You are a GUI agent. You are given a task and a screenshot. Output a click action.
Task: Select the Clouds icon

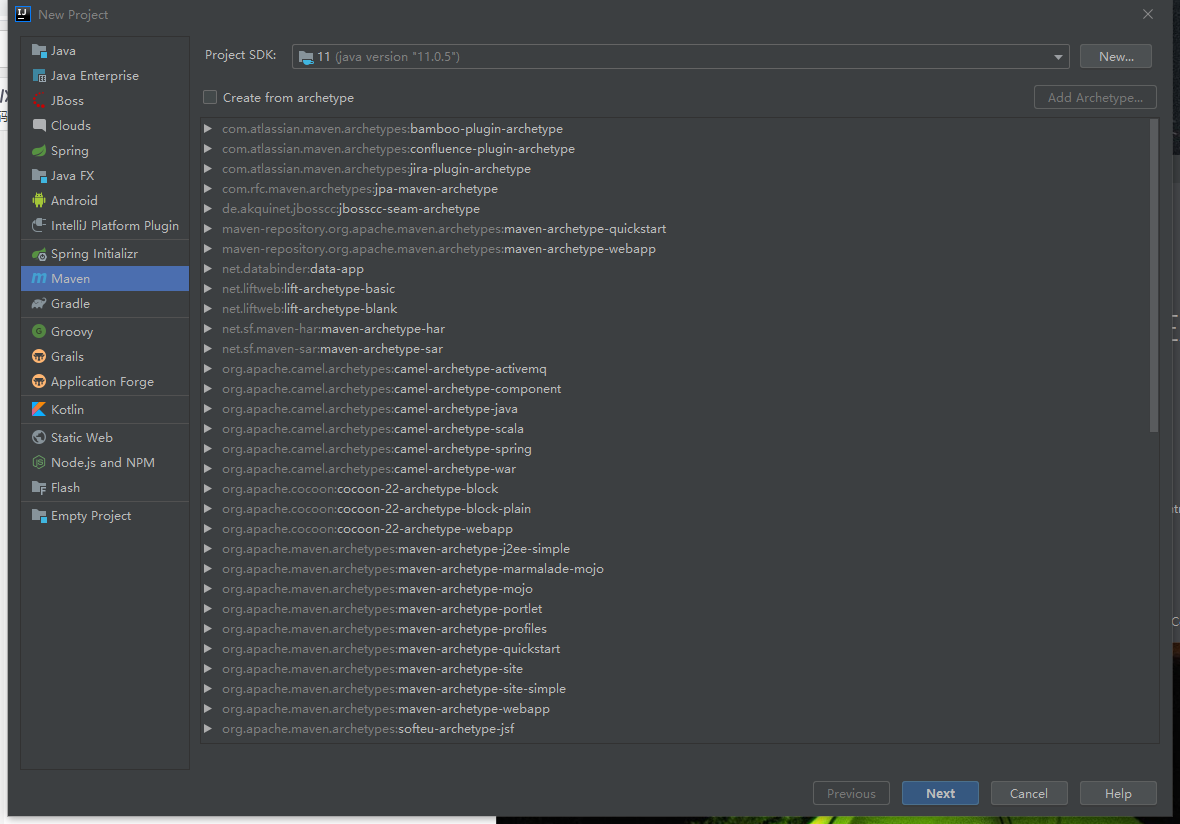click(x=39, y=125)
